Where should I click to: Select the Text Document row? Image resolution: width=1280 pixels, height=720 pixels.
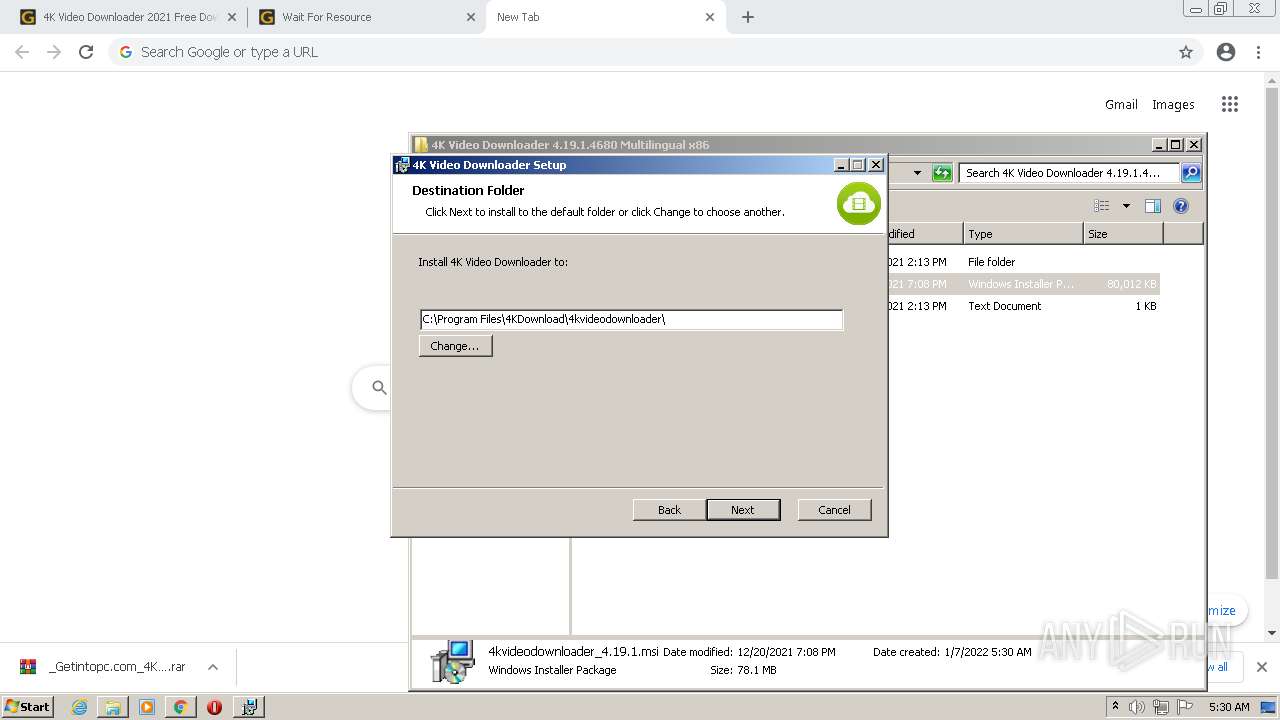1023,306
